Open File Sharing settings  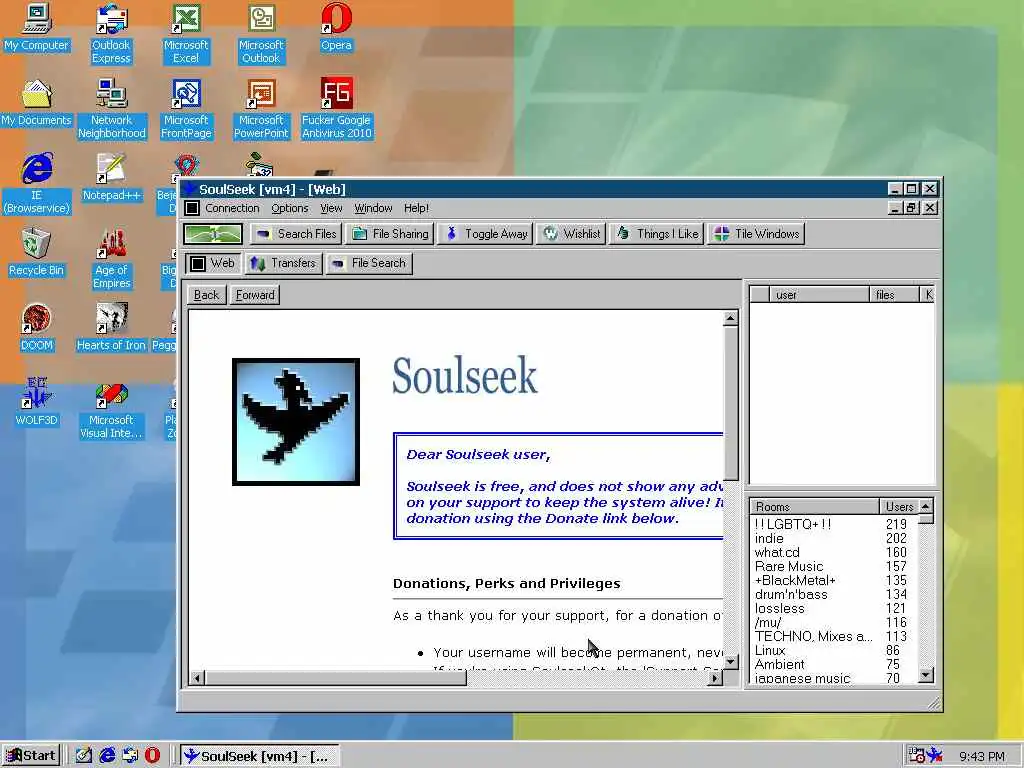click(391, 234)
